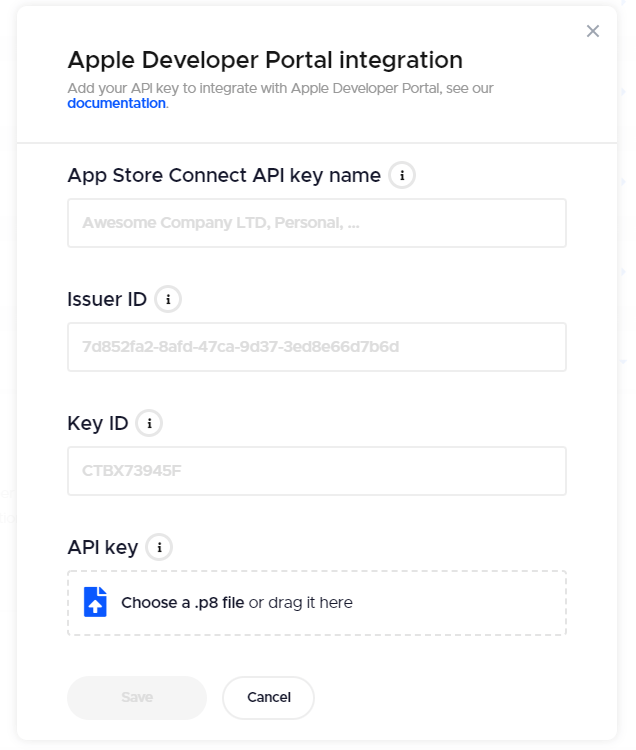The height and width of the screenshot is (750, 636).
Task: Close the Apple Developer Portal integration dialog
Action: coord(592,31)
